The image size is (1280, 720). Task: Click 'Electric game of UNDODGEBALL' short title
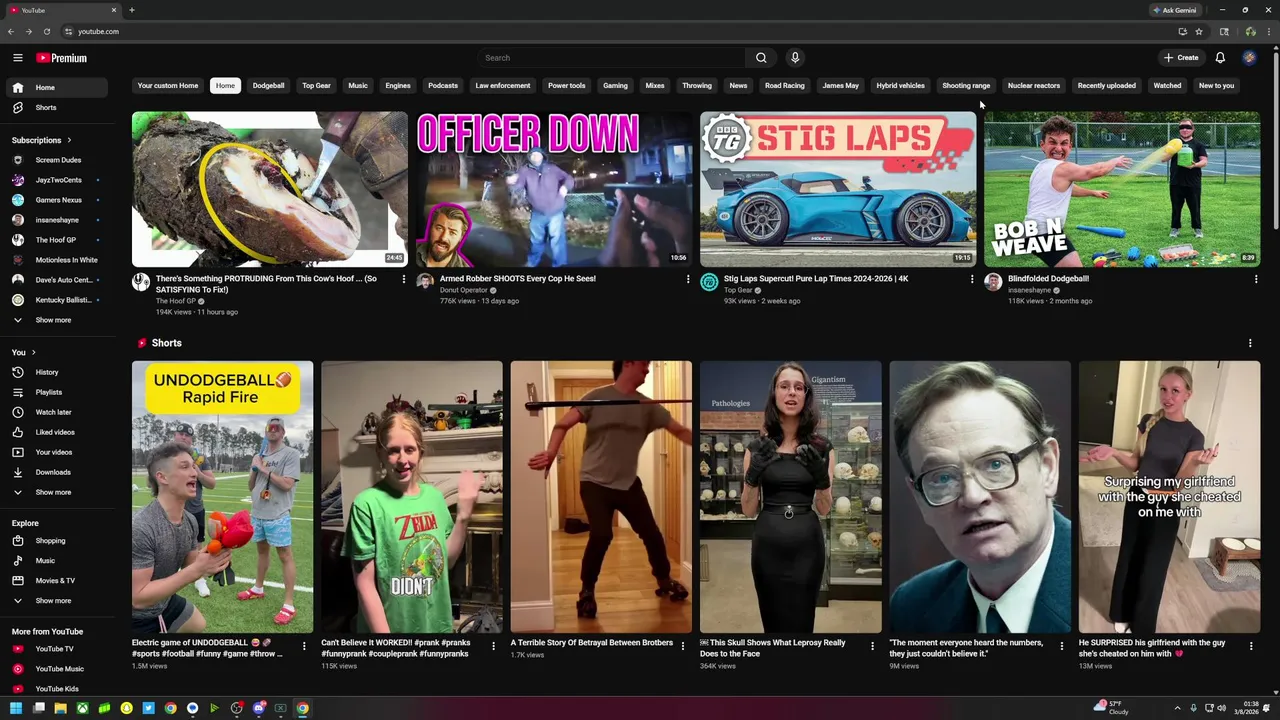click(208, 648)
